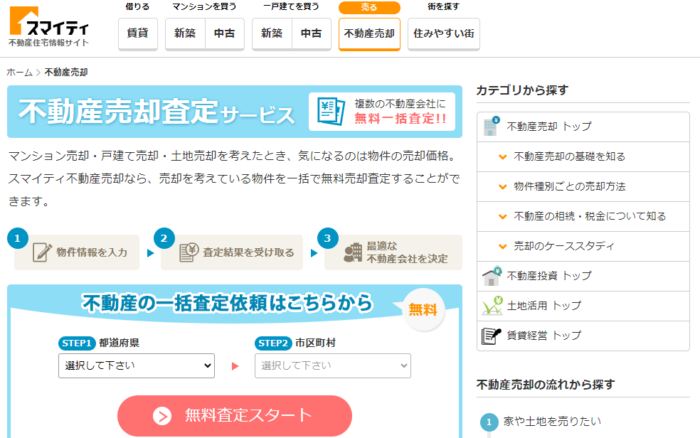Image resolution: width=700 pixels, height=438 pixels.
Task: Click the pencil icon in 物件情報を入力 step
Action: (x=42, y=252)
